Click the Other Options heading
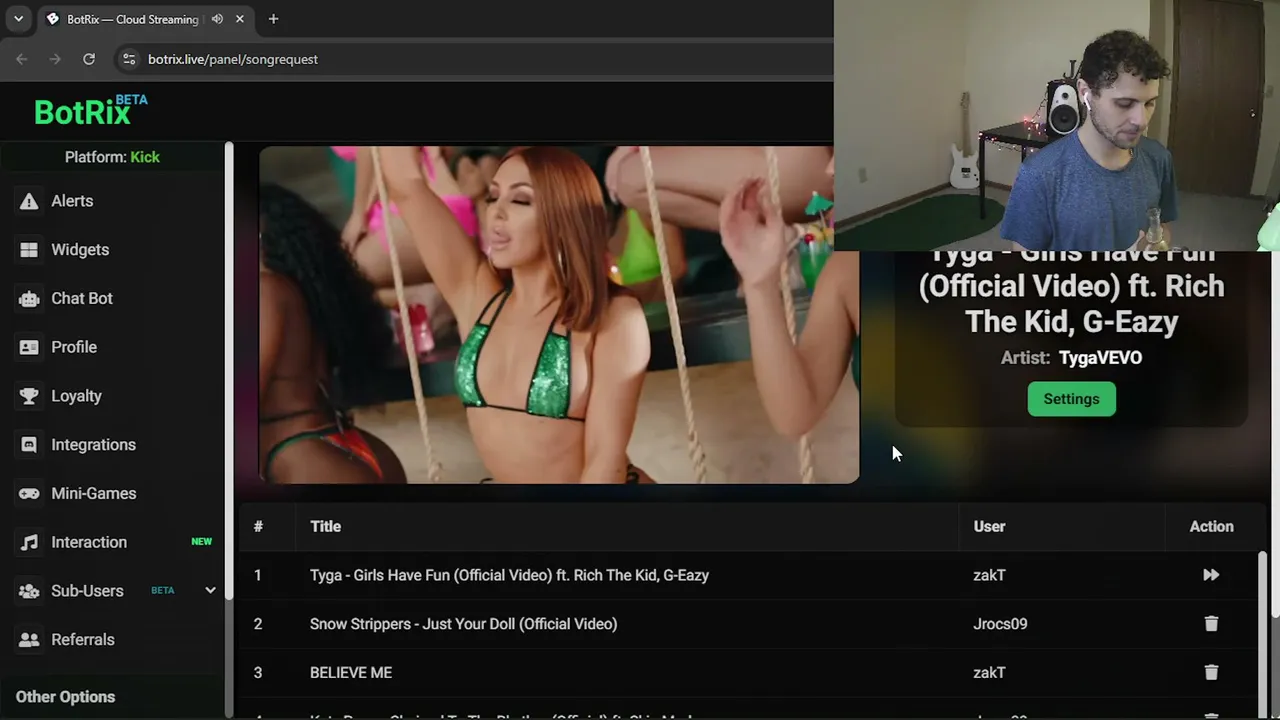Screen dimensions: 1280x720 point(65,697)
